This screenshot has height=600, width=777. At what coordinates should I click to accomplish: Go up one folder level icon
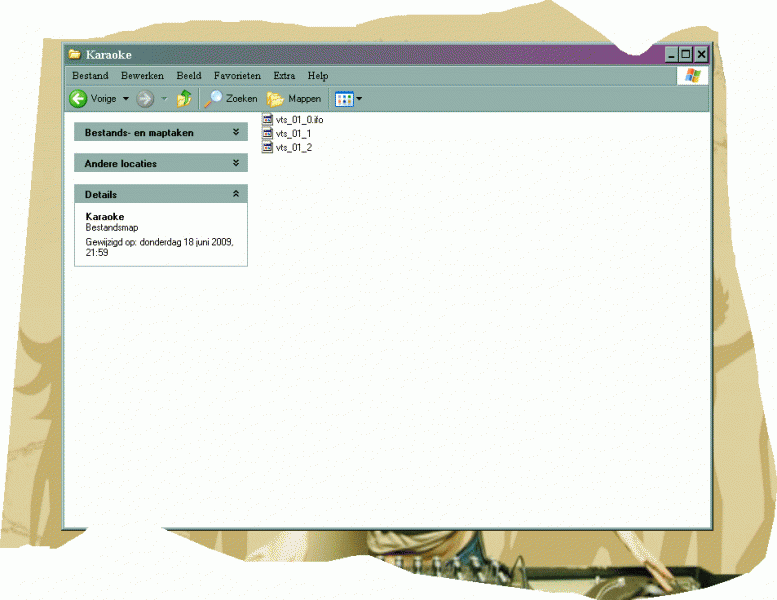tap(184, 99)
